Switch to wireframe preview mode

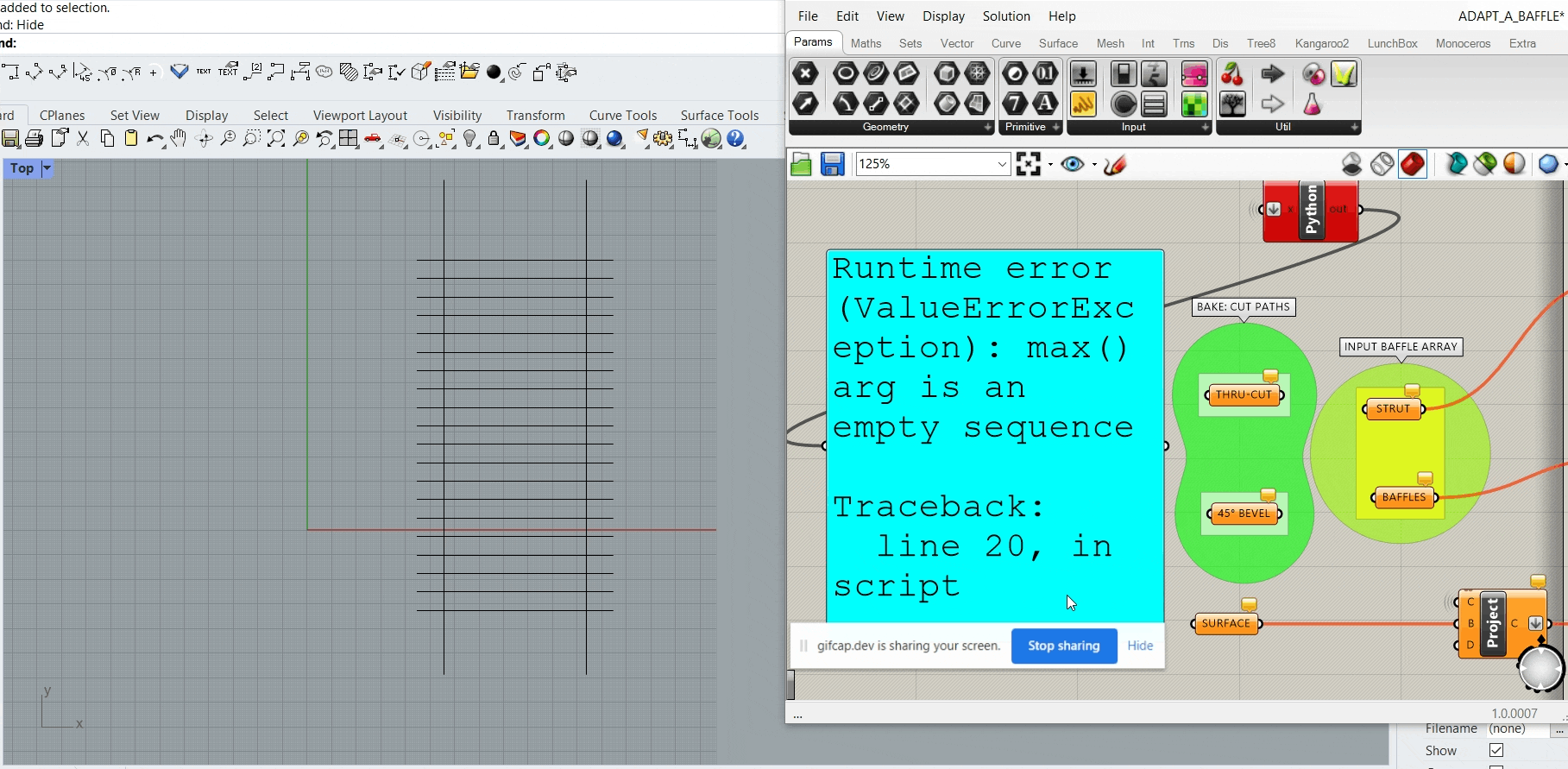pyautogui.click(x=1382, y=164)
